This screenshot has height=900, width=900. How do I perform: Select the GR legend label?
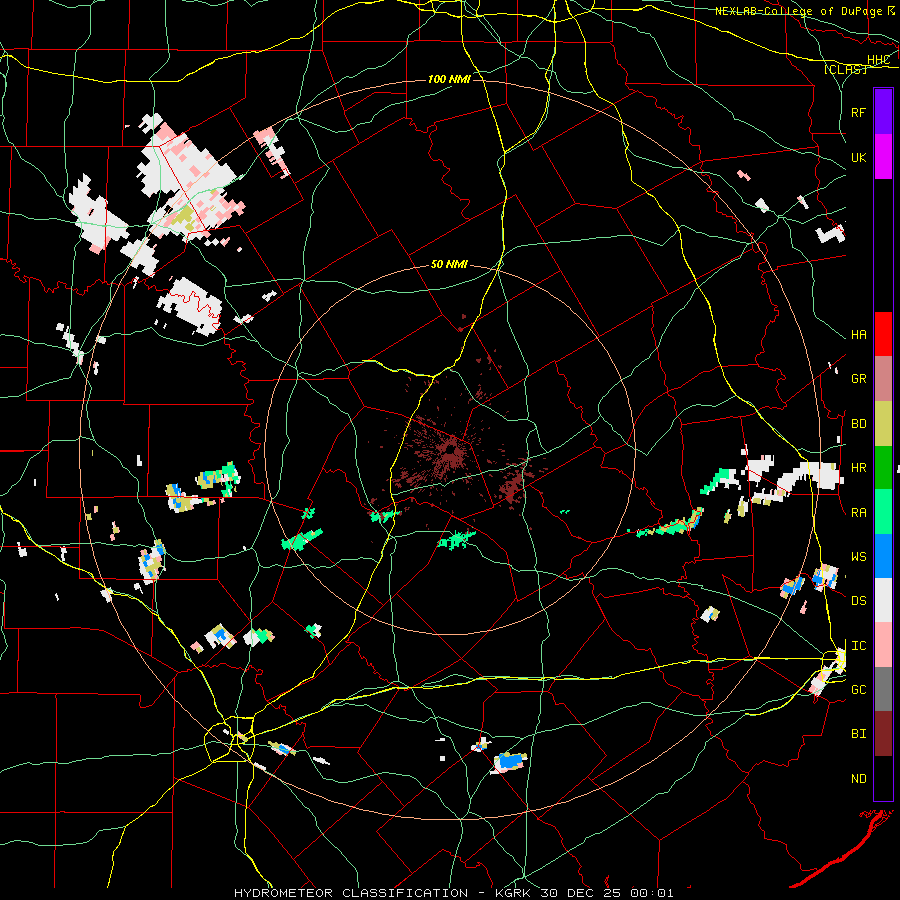[858, 379]
